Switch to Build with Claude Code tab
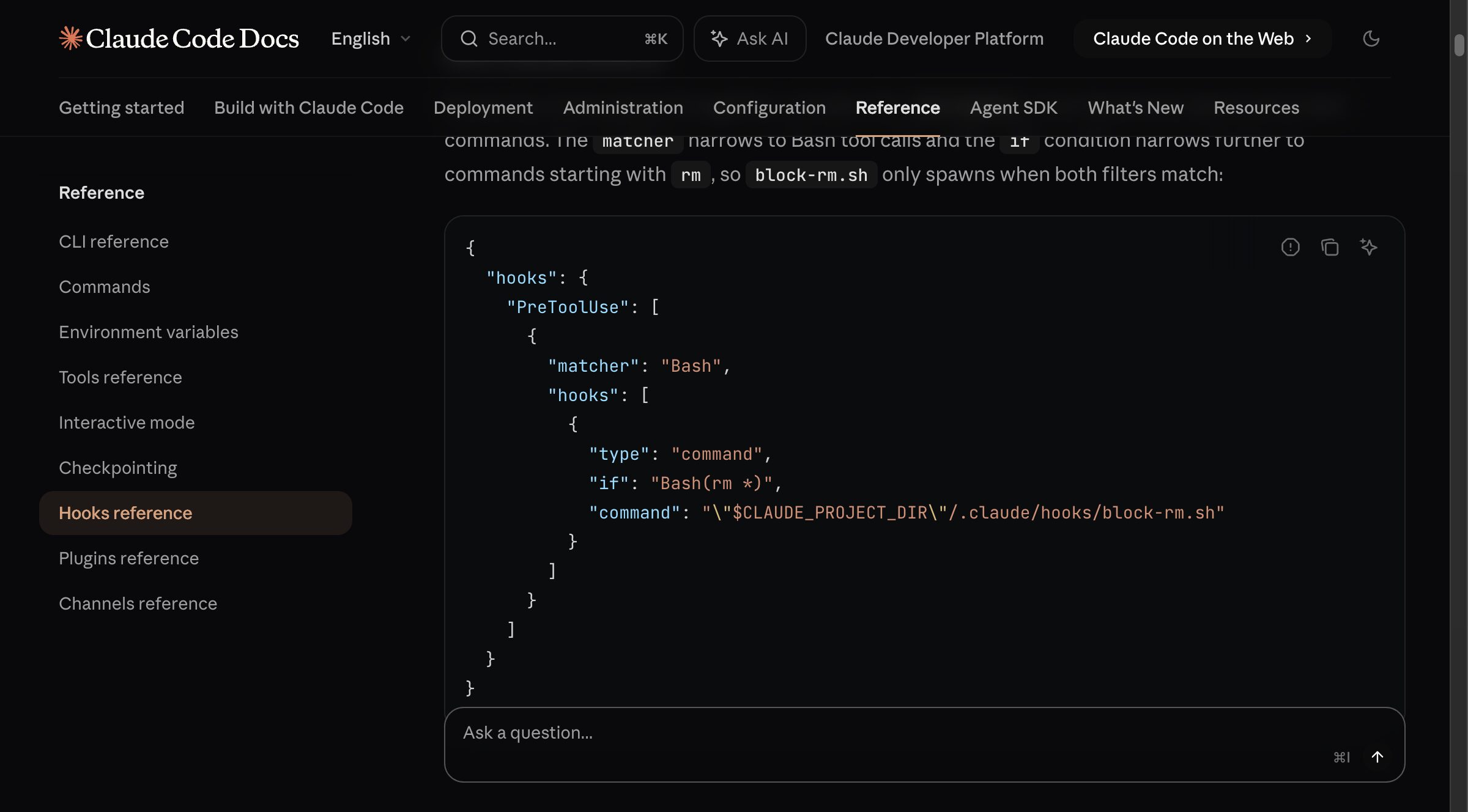Image resolution: width=1468 pixels, height=812 pixels. click(309, 108)
